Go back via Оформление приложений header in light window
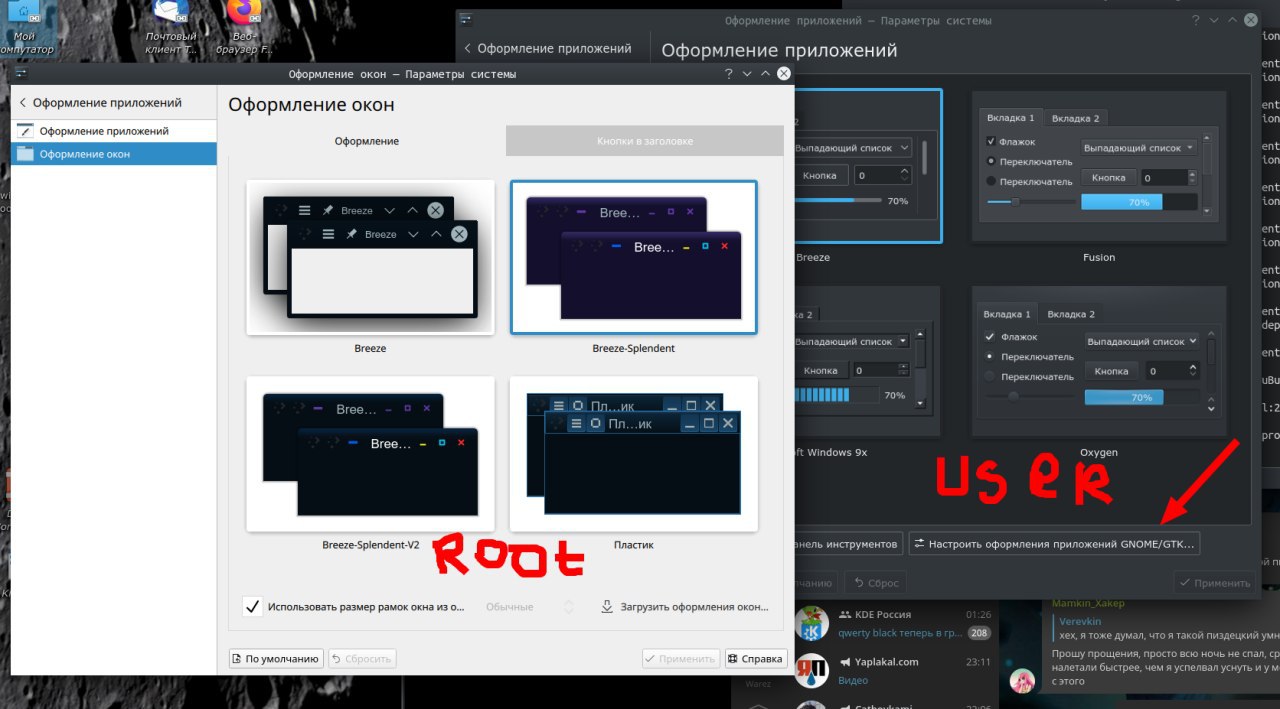 coord(100,102)
